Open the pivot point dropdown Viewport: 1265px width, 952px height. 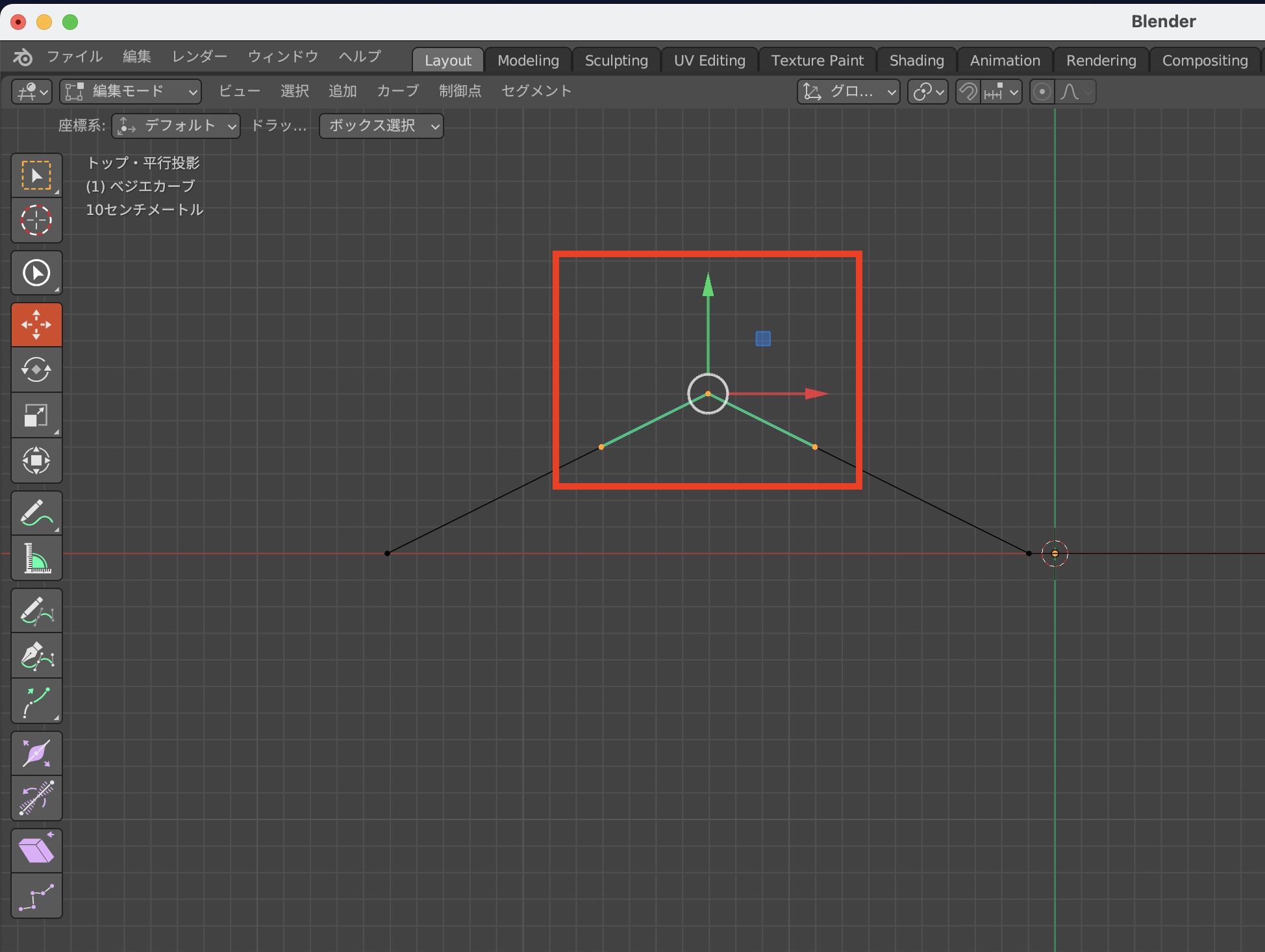pyautogui.click(x=927, y=92)
